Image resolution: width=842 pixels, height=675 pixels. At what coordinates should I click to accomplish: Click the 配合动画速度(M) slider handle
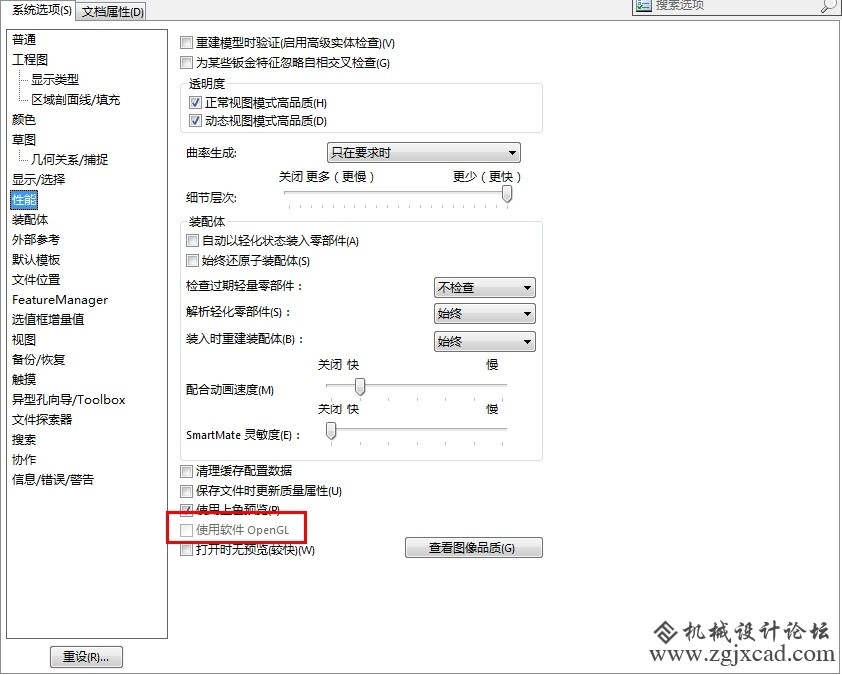[360, 386]
